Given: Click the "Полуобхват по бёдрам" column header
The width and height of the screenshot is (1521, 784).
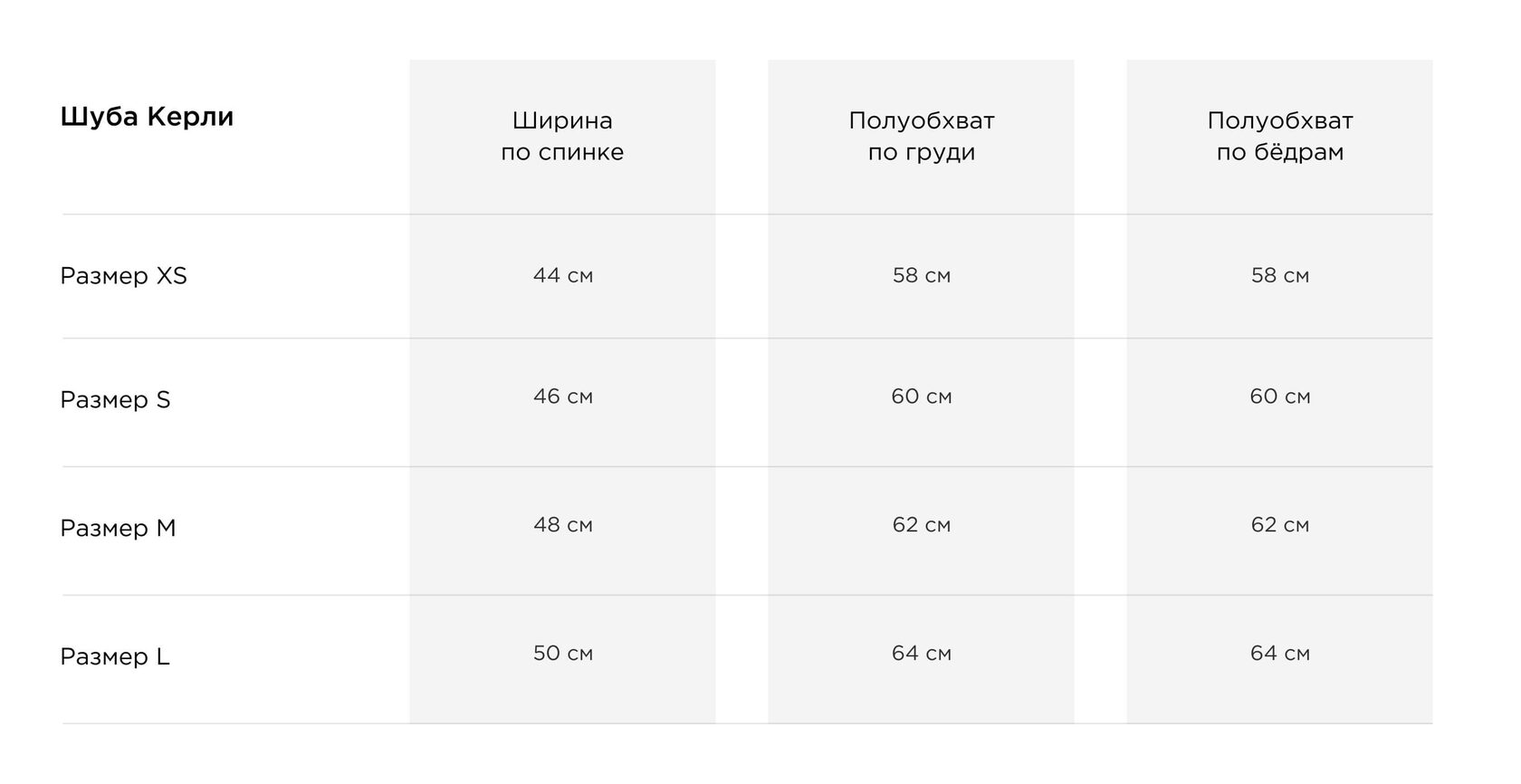Looking at the screenshot, I should 1279,136.
